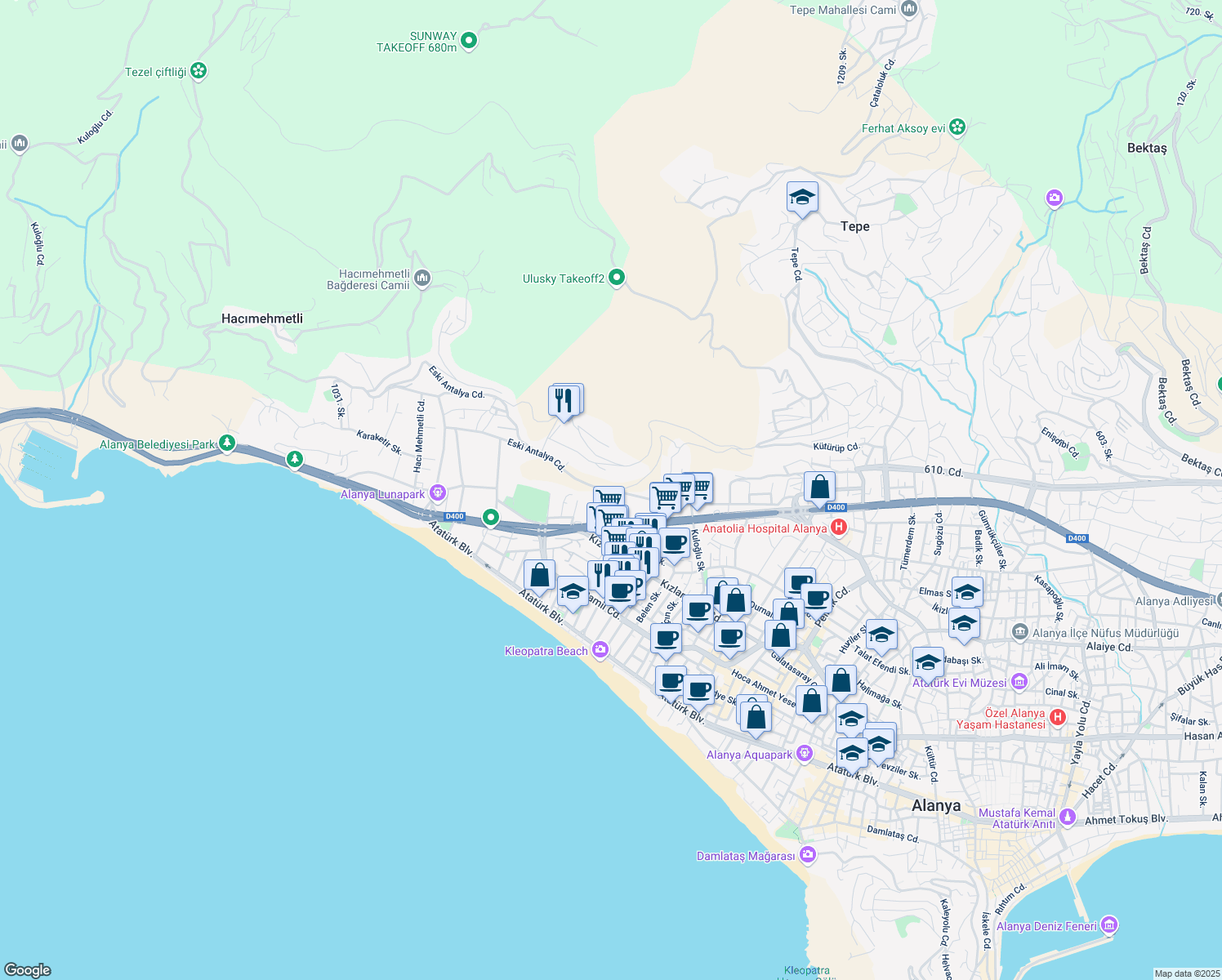This screenshot has width=1222, height=980.
Task: Select Alanya İlçe Nüfus Müdürlüğü marker icon
Action: point(1019,632)
